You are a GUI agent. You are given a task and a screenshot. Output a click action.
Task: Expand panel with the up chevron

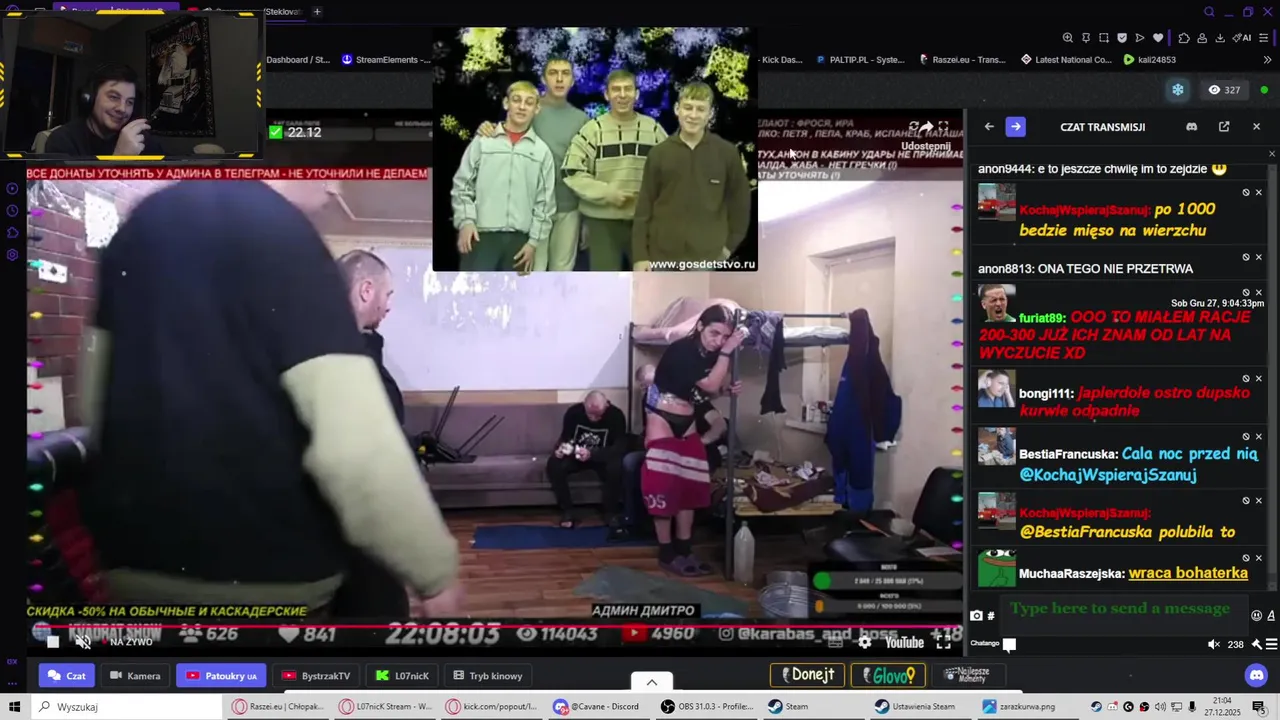coord(652,682)
